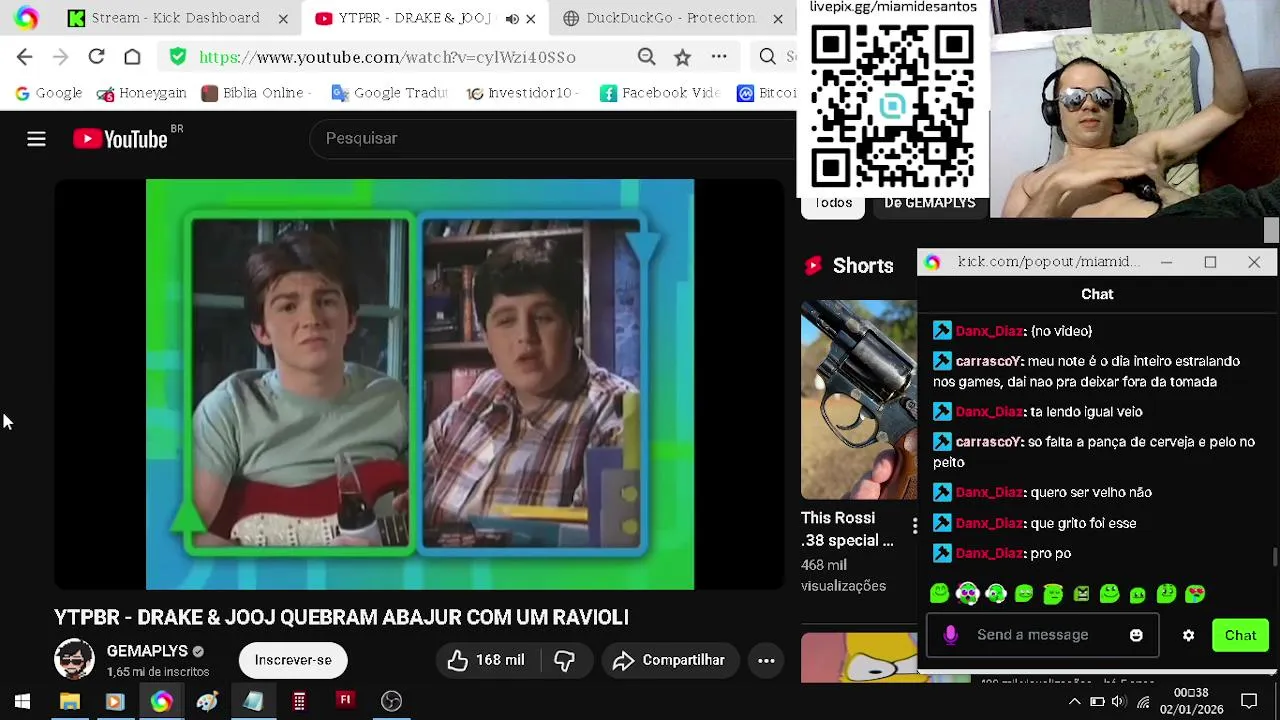Open the paint palette app in taskbar
Viewport: 1280px width, 720px height.
pos(207,701)
